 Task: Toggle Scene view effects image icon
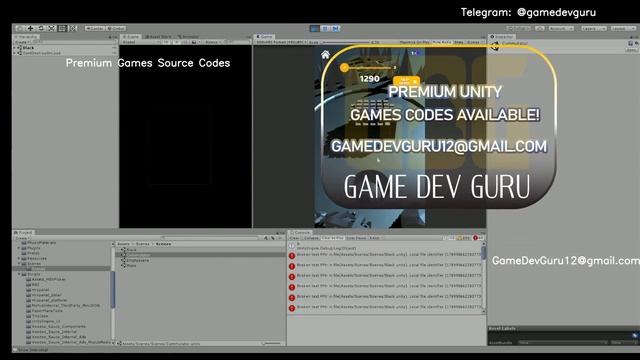pyautogui.click(x=194, y=42)
